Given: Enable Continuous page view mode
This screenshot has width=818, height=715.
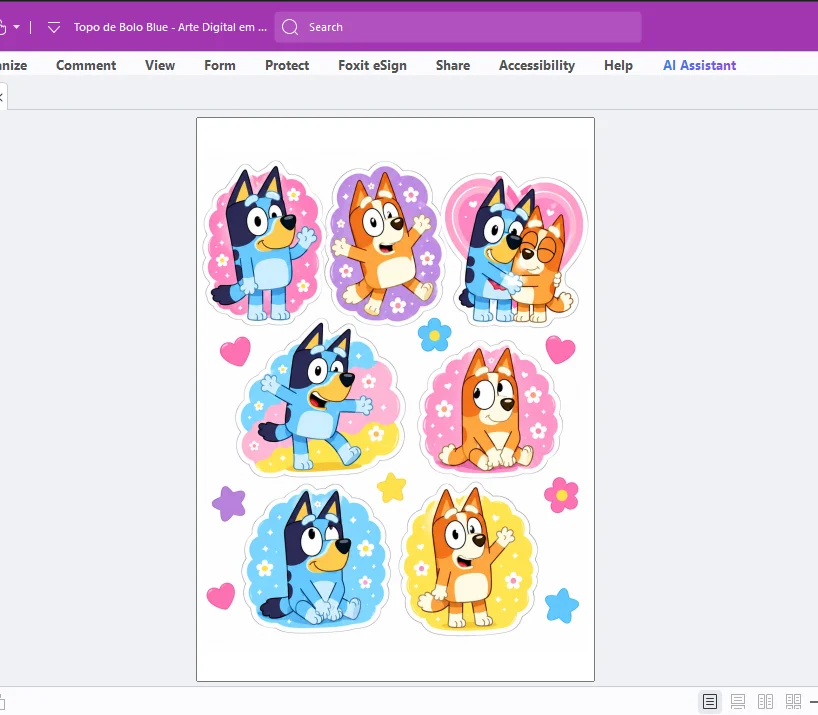Looking at the screenshot, I should (738, 701).
